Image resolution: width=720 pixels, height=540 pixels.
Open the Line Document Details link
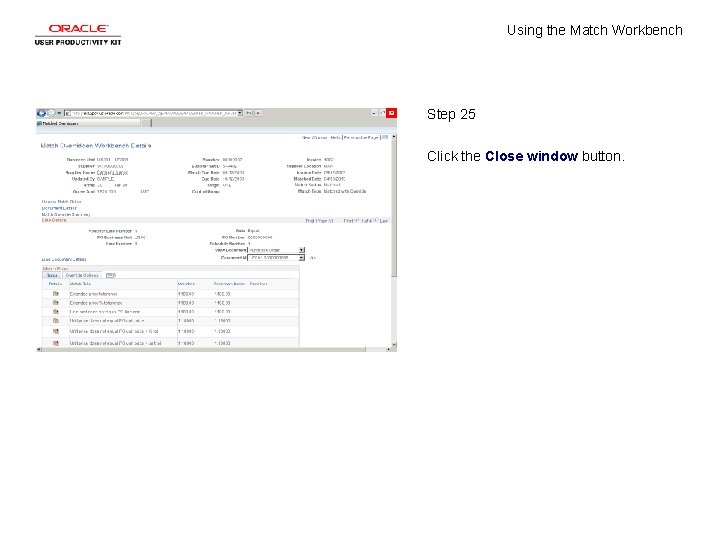tap(64, 259)
